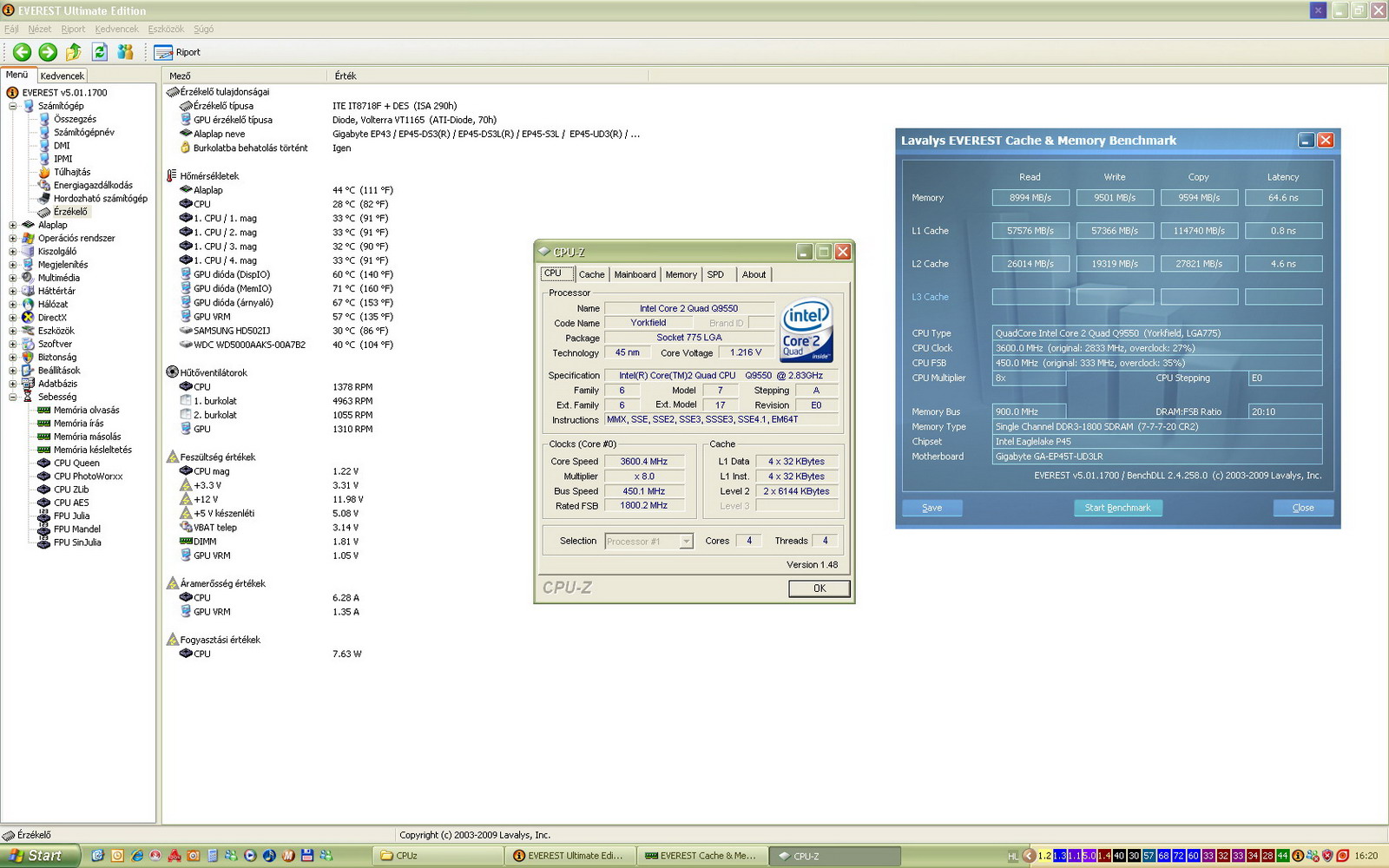Open the Kedvencek menu in menu bar
1389x868 pixels.
coord(116,29)
